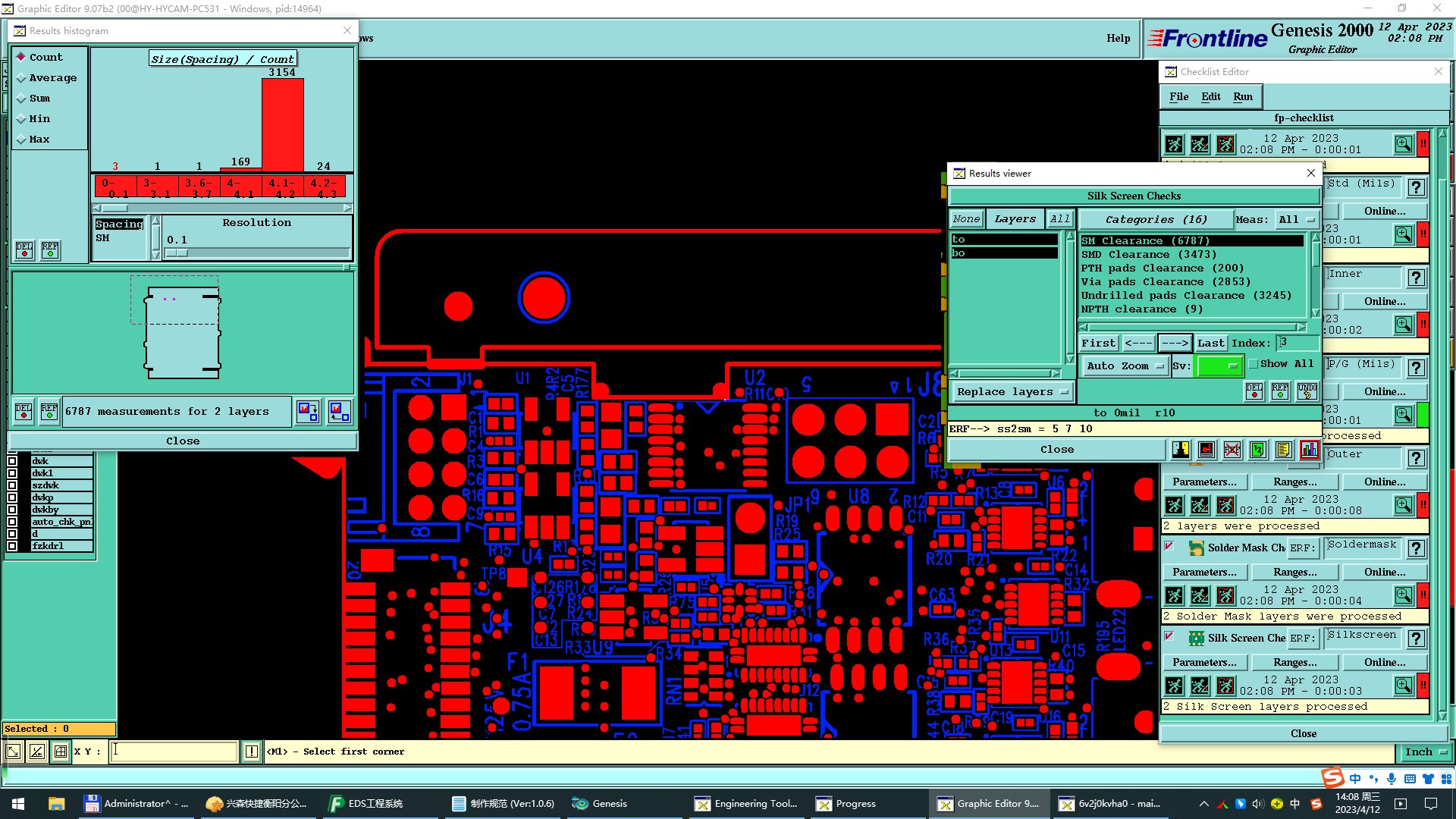
Task: Click the checklist scrollbar down arrow
Action: (1442, 715)
